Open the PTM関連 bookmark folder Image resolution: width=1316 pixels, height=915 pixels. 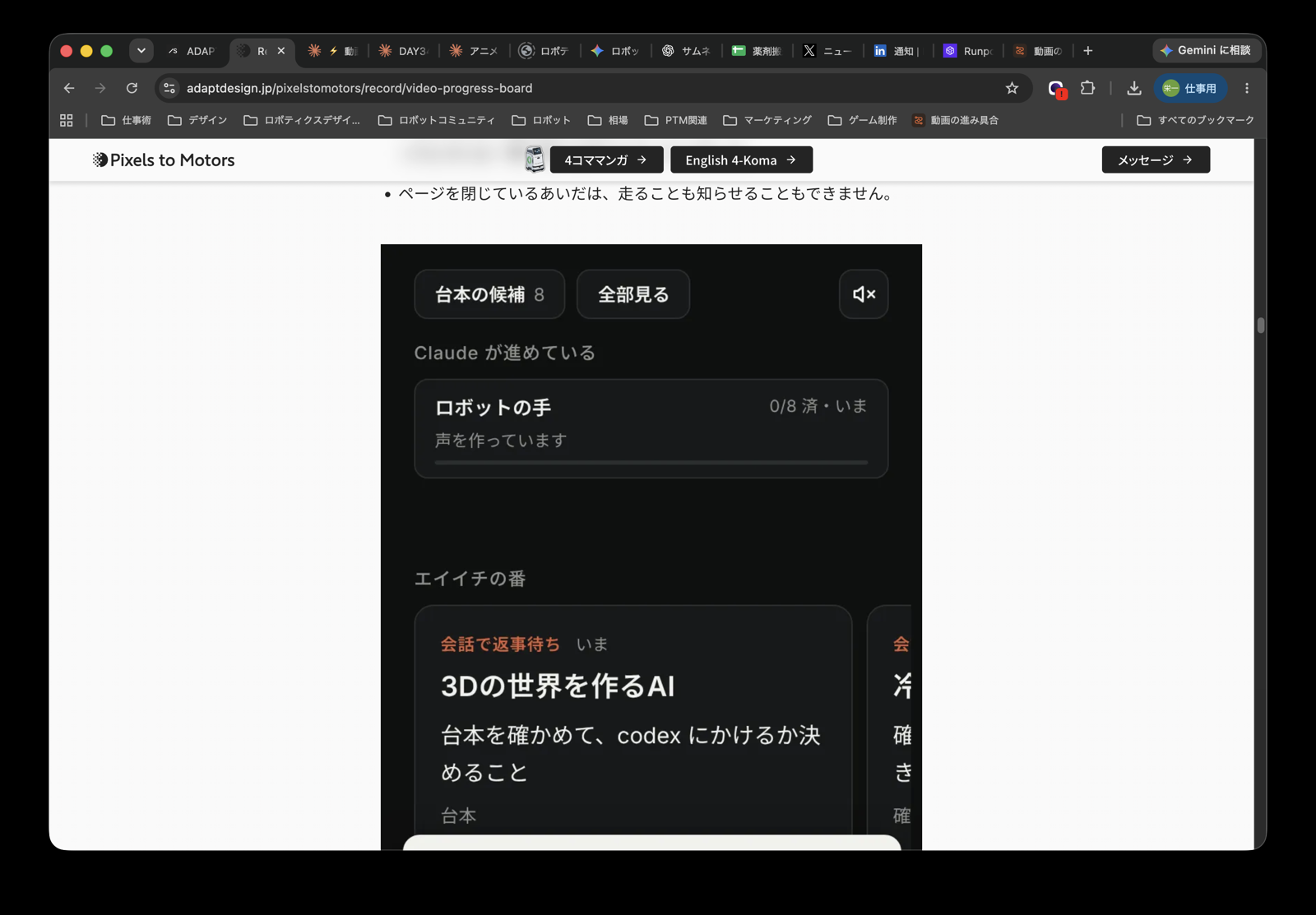click(676, 120)
